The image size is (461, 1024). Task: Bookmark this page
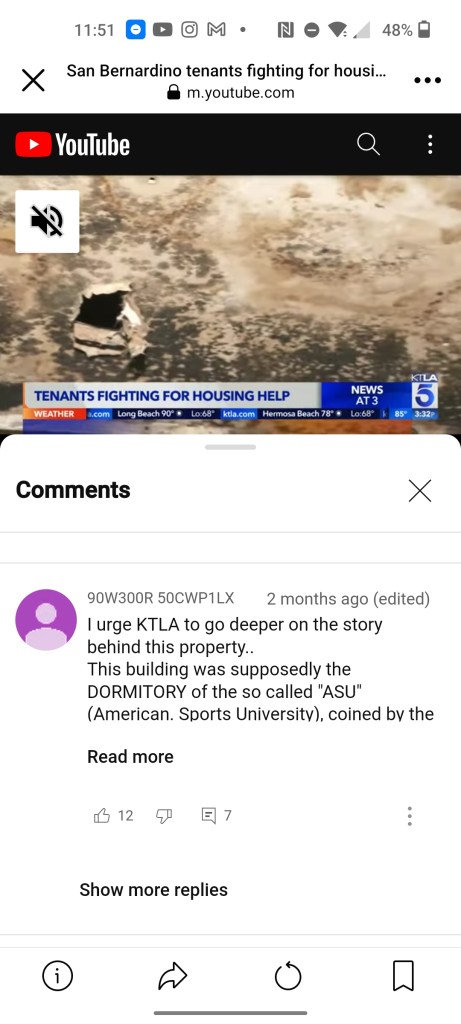tap(404, 976)
